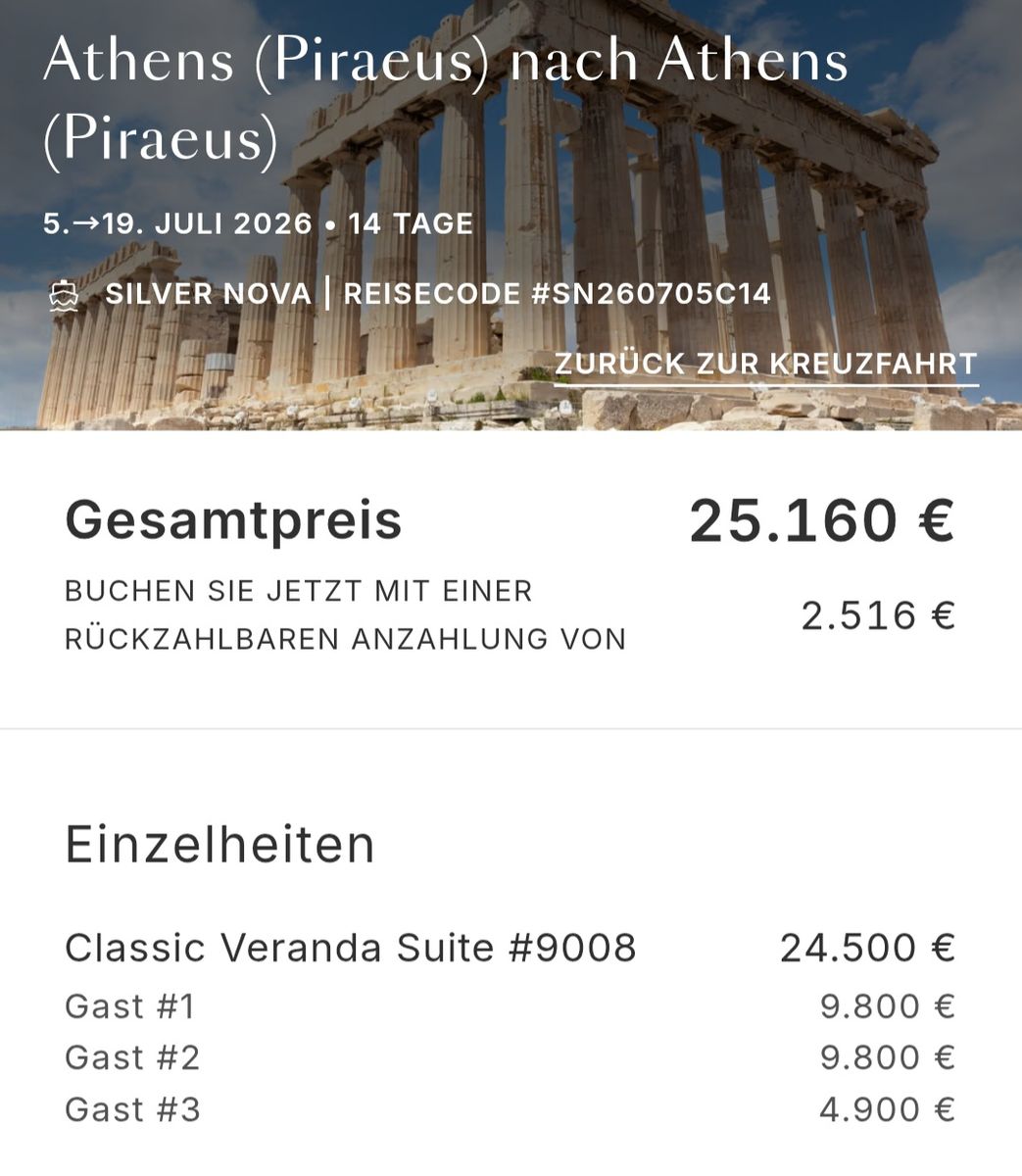Click the suite price 24.500 €

tap(867, 949)
